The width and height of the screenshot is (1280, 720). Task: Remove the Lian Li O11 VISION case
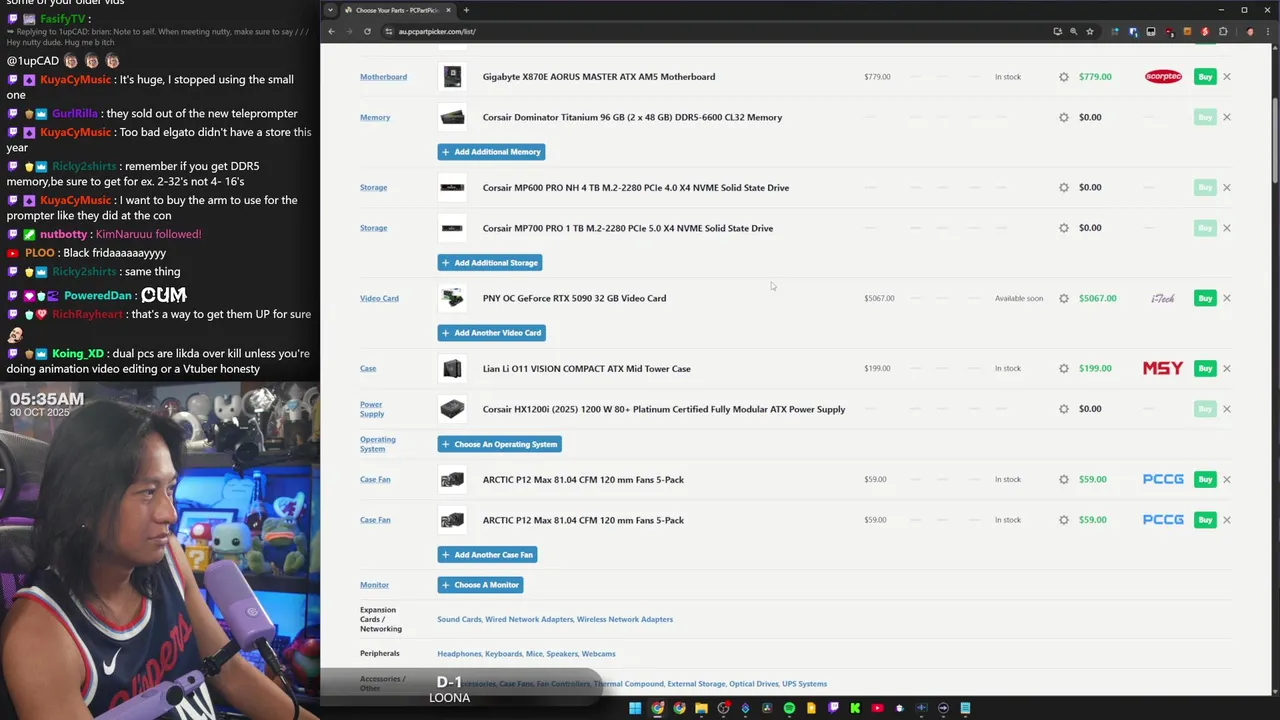click(x=1227, y=368)
